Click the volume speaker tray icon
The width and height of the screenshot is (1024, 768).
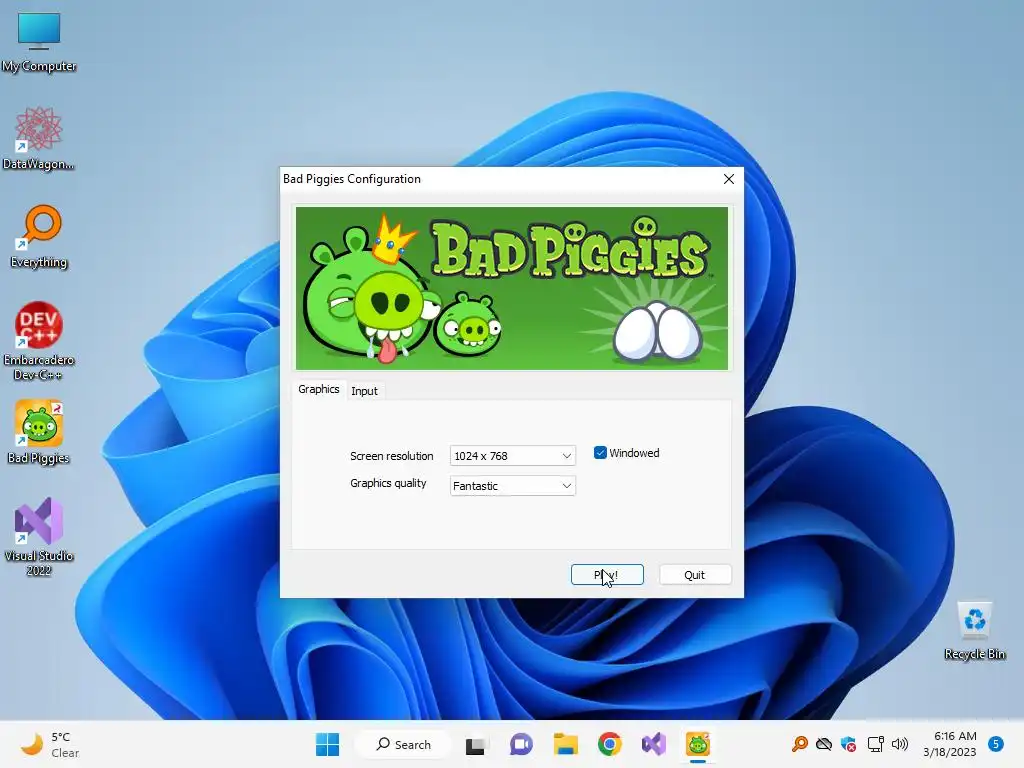click(900, 744)
